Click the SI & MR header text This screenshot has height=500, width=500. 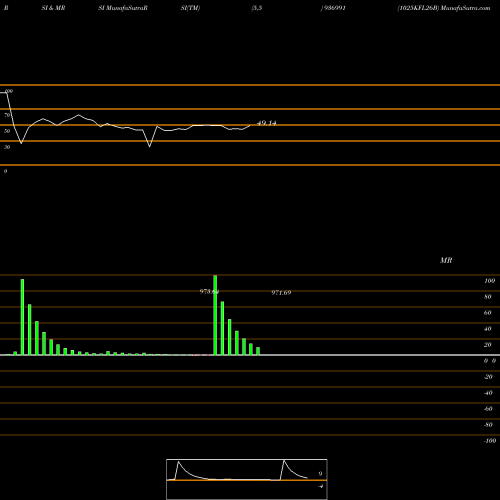[53, 8]
